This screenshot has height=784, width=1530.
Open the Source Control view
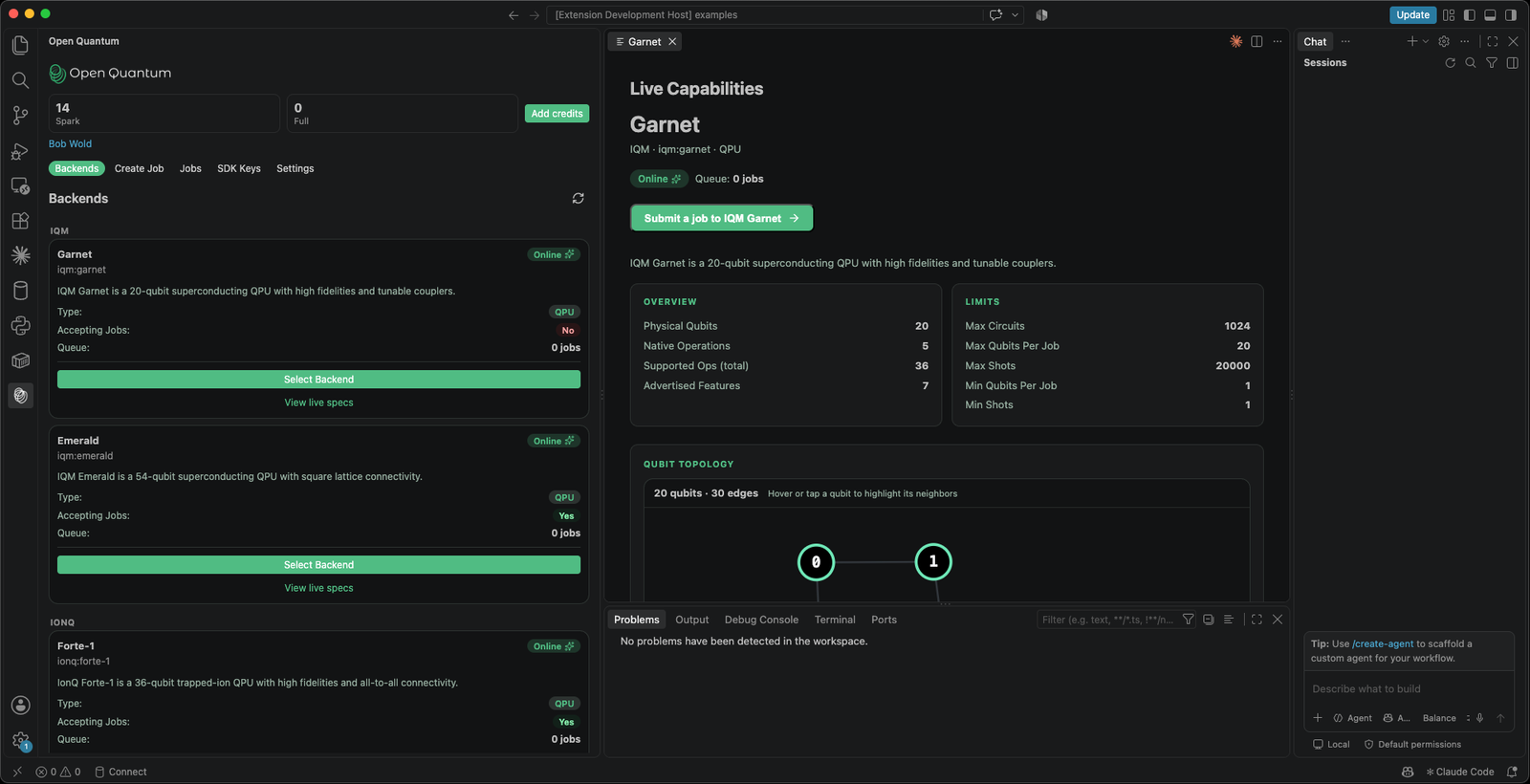point(20,116)
